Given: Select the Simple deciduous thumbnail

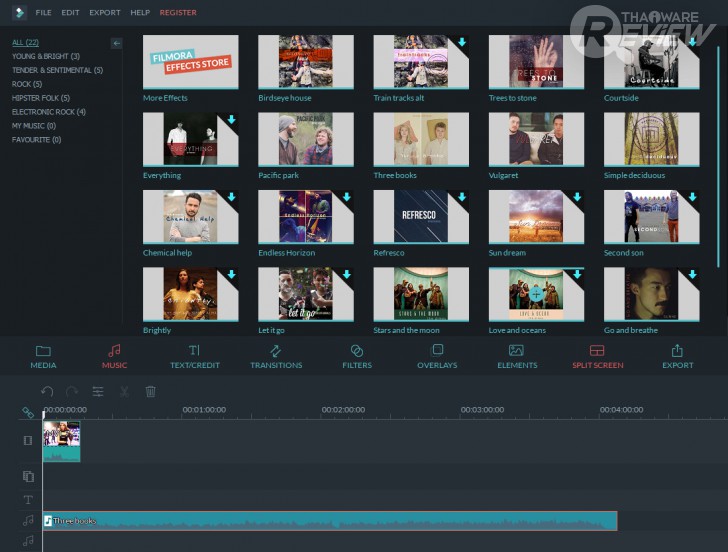Looking at the screenshot, I should pos(651,139).
